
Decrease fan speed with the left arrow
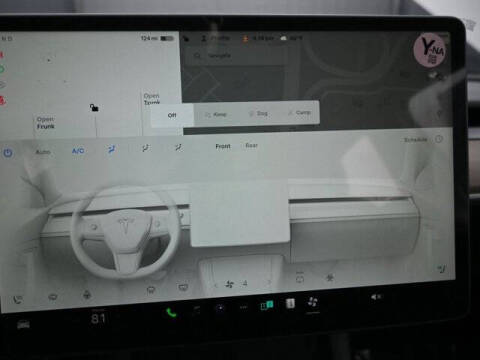[x=216, y=285]
